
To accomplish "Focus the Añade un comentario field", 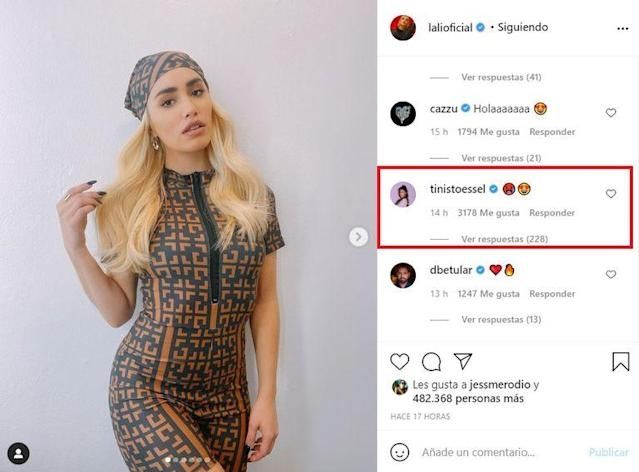I will coord(501,452).
